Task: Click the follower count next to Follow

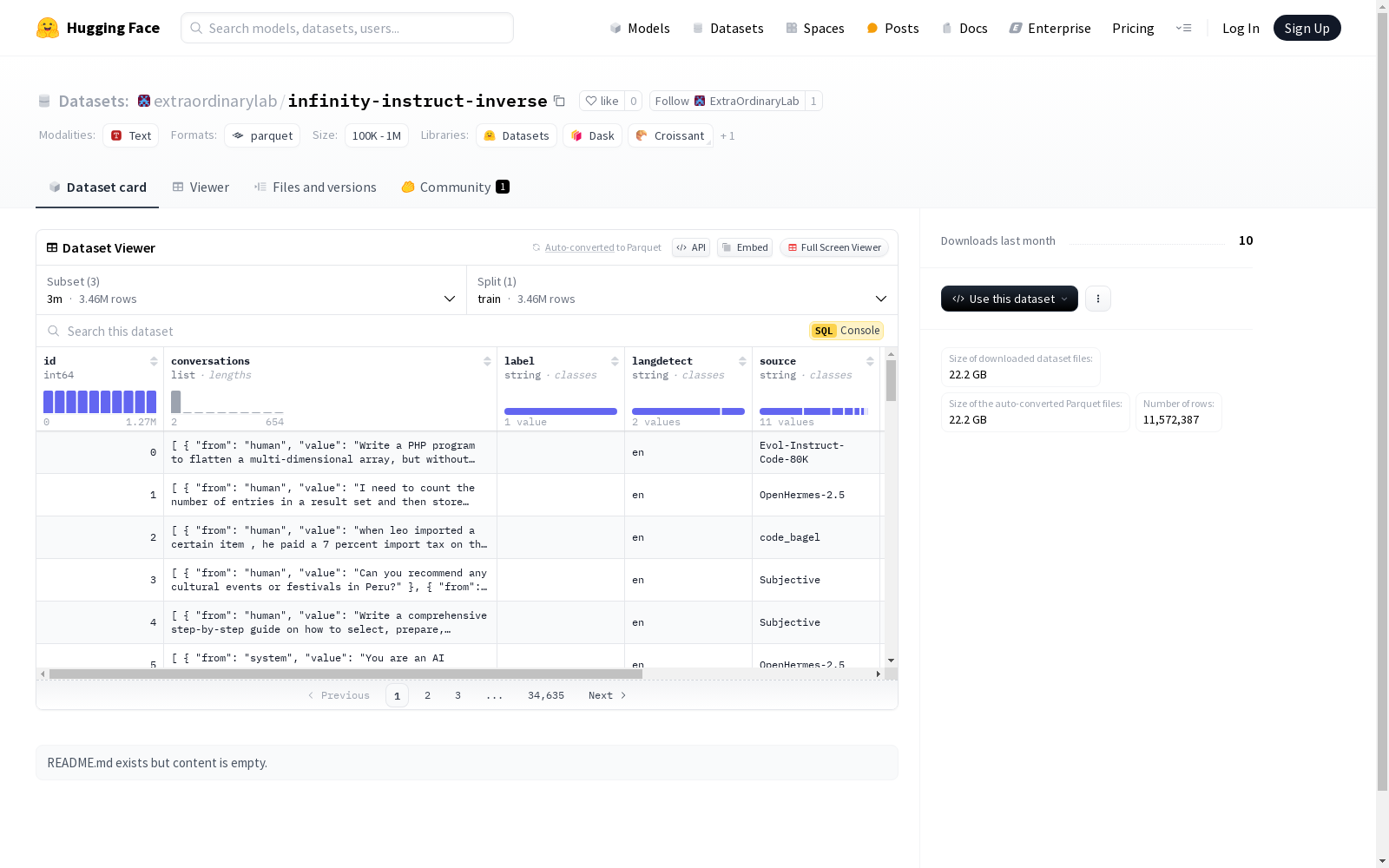Action: tap(813, 101)
